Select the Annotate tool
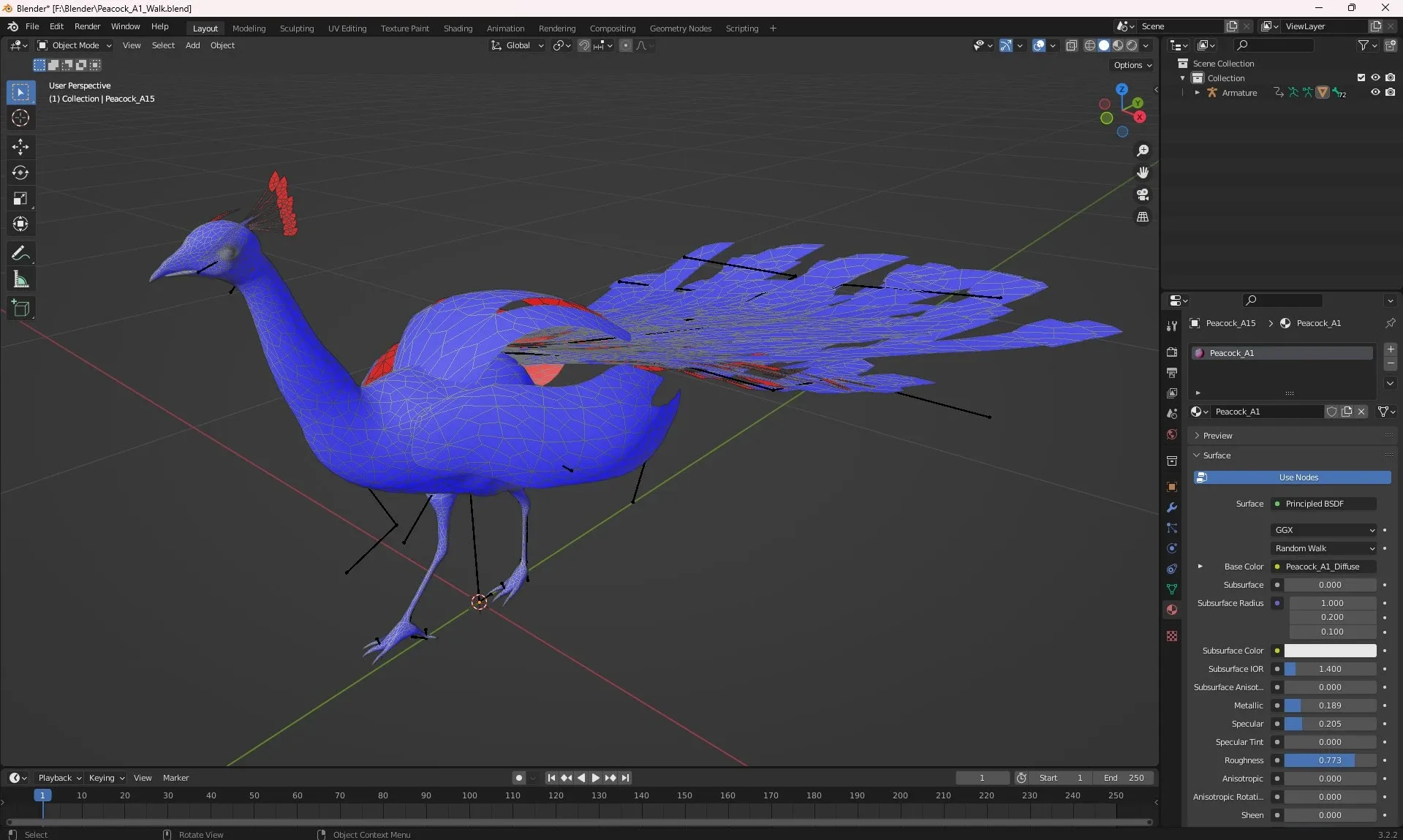This screenshot has height=840, width=1403. coord(20,254)
